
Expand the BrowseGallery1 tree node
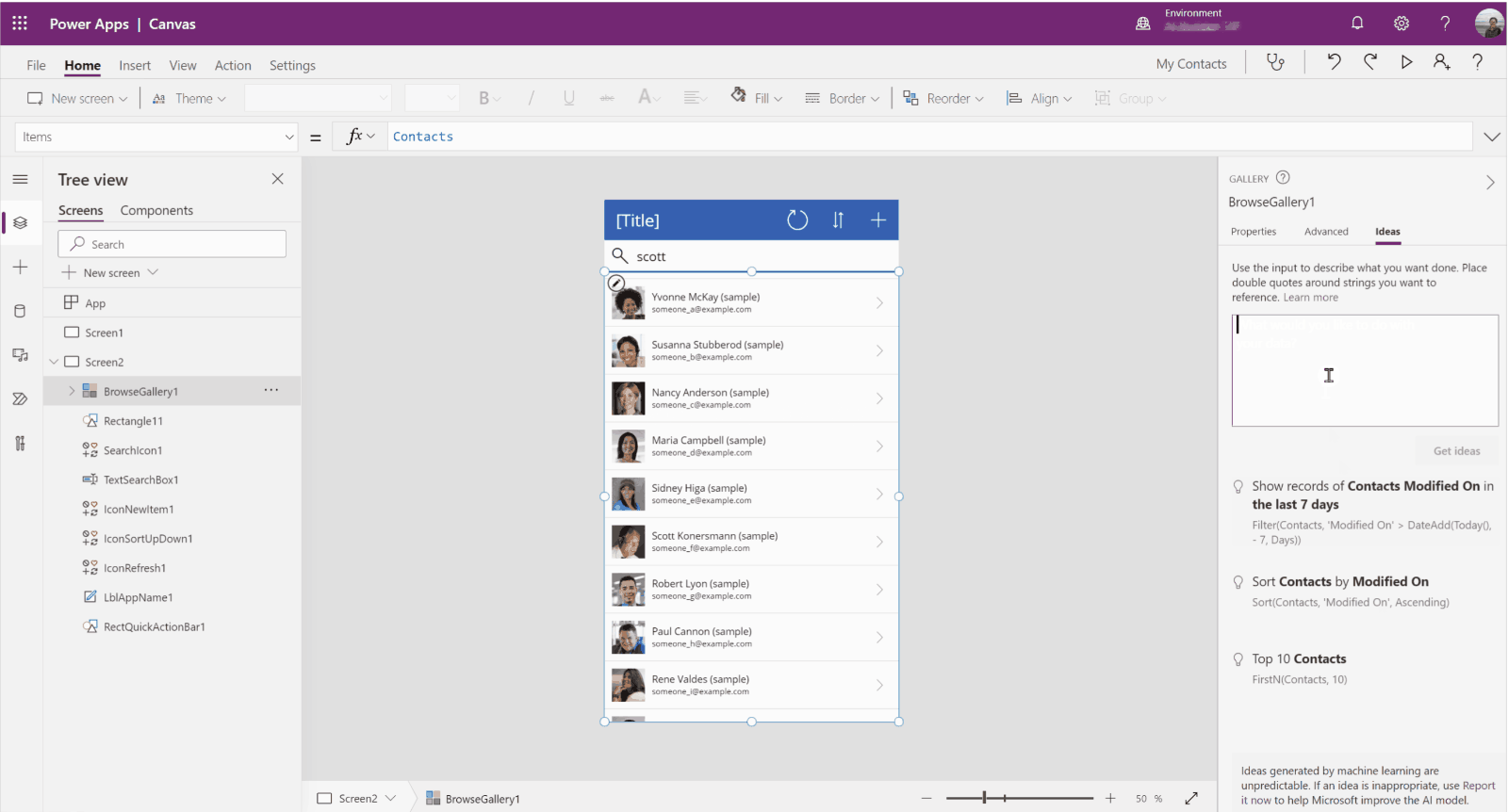pos(72,391)
